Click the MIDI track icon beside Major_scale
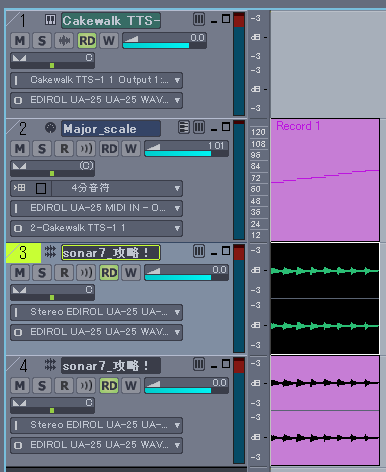 pyautogui.click(x=50, y=128)
